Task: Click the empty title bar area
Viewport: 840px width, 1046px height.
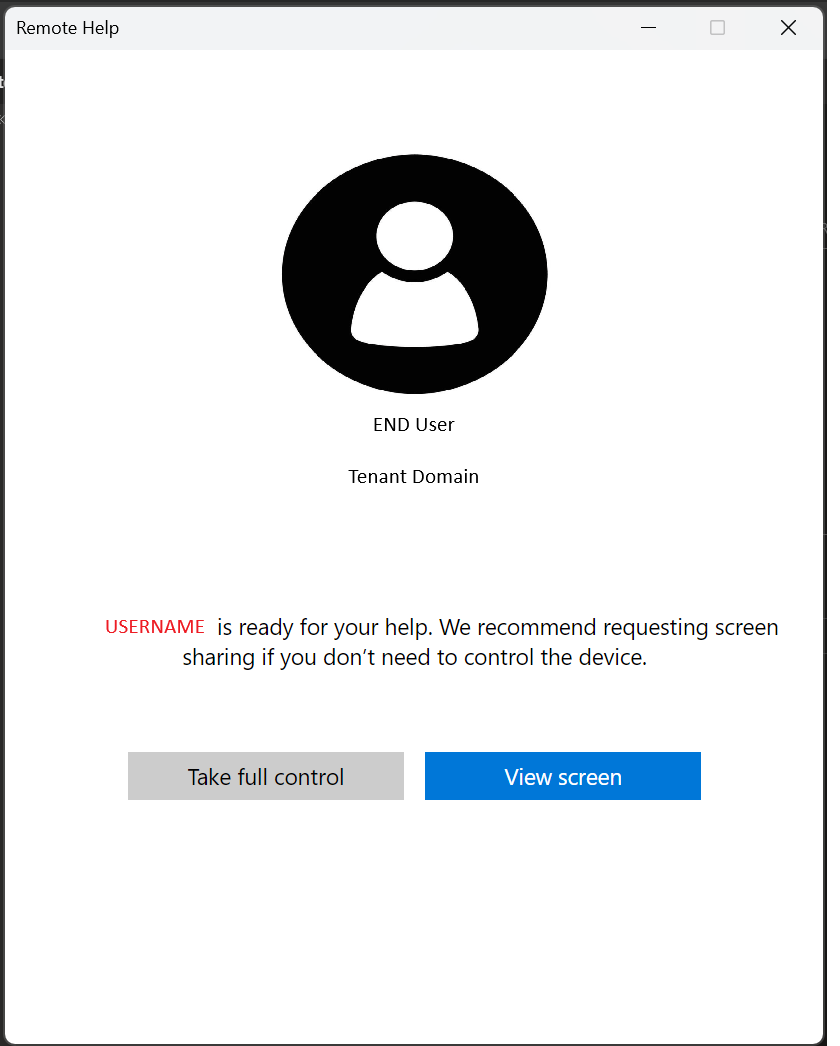Action: click(380, 28)
